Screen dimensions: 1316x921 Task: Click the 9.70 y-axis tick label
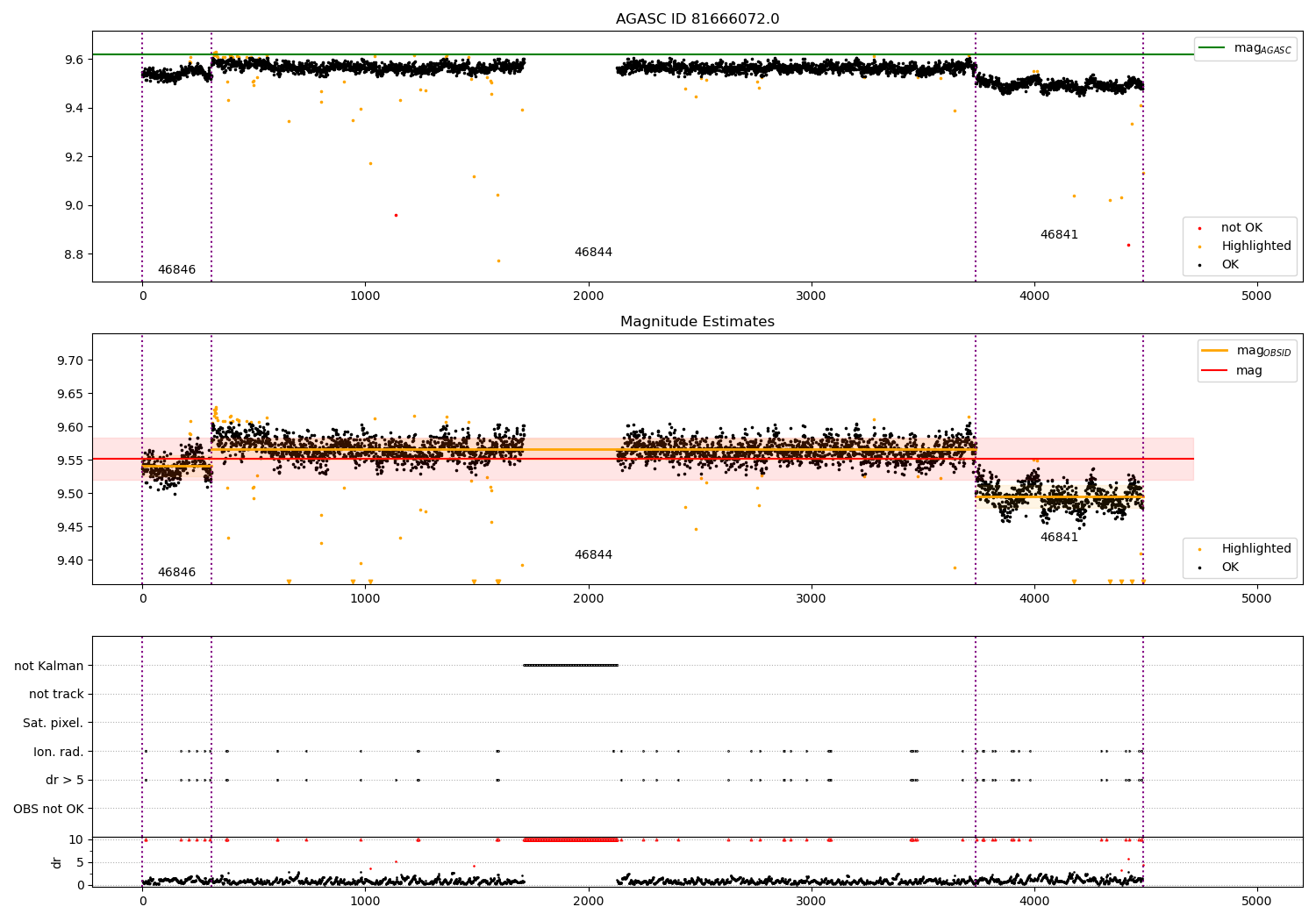(70, 361)
